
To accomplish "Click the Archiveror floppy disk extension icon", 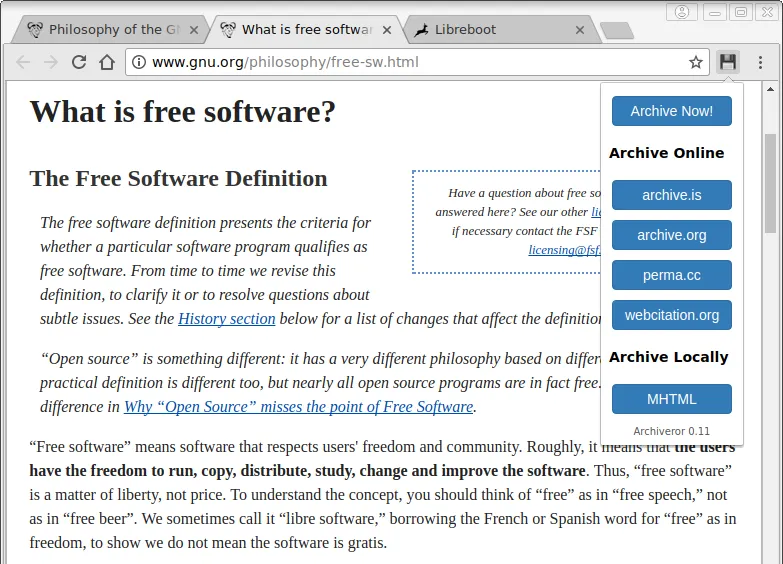I will point(728,62).
